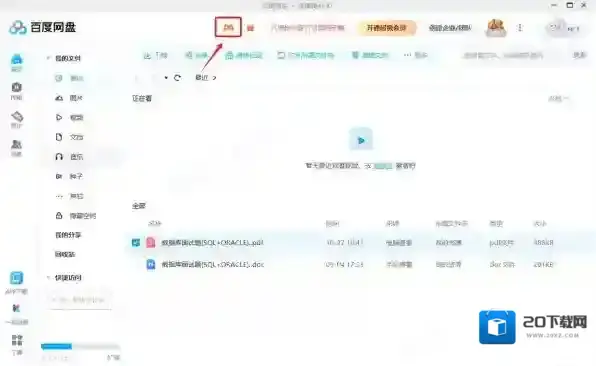
Task: Click the 百度网盘 cloud logo
Action: 17,27
